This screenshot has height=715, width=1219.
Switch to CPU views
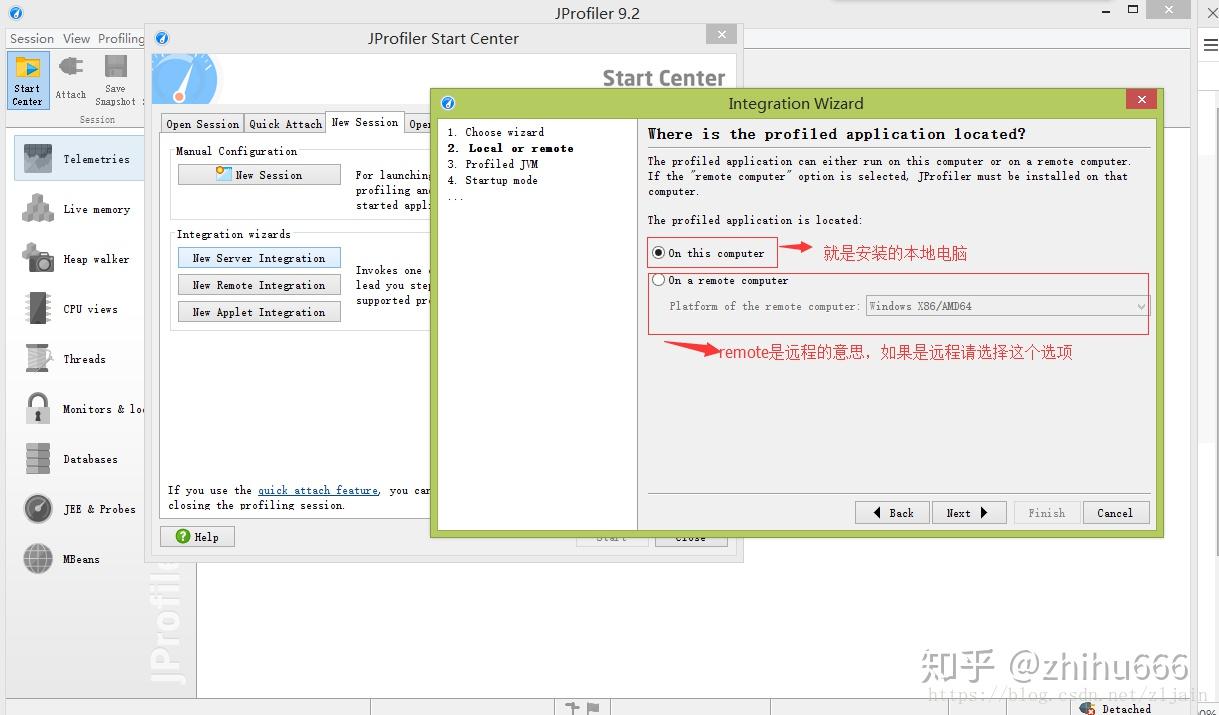pyautogui.click(x=90, y=308)
